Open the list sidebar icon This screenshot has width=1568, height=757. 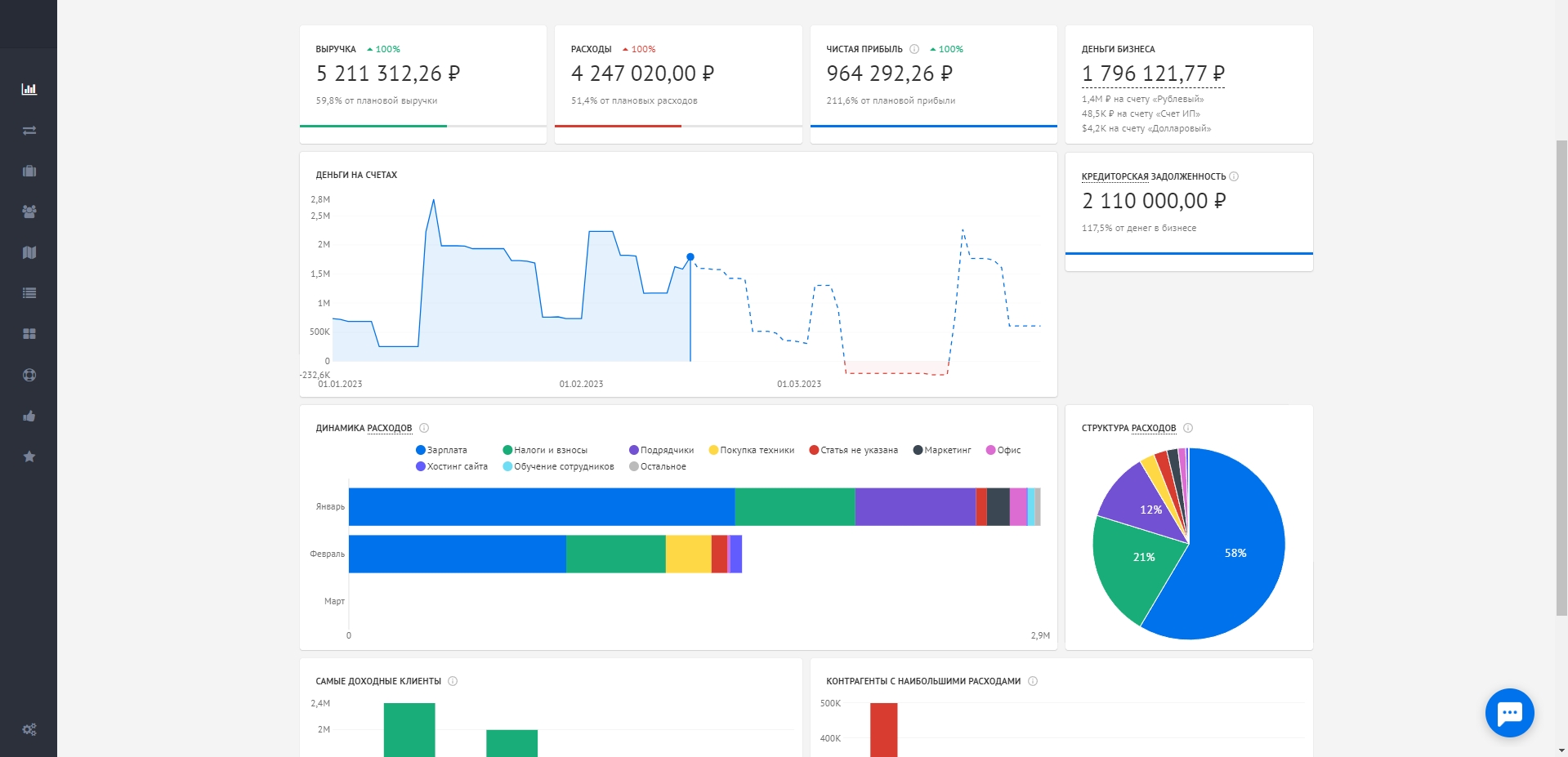pyautogui.click(x=29, y=293)
